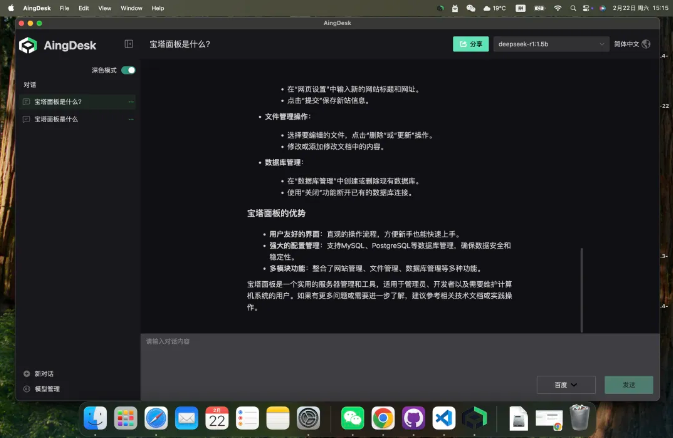673x438 pixels.
Task: Open WeChat from the Dock
Action: 352,418
